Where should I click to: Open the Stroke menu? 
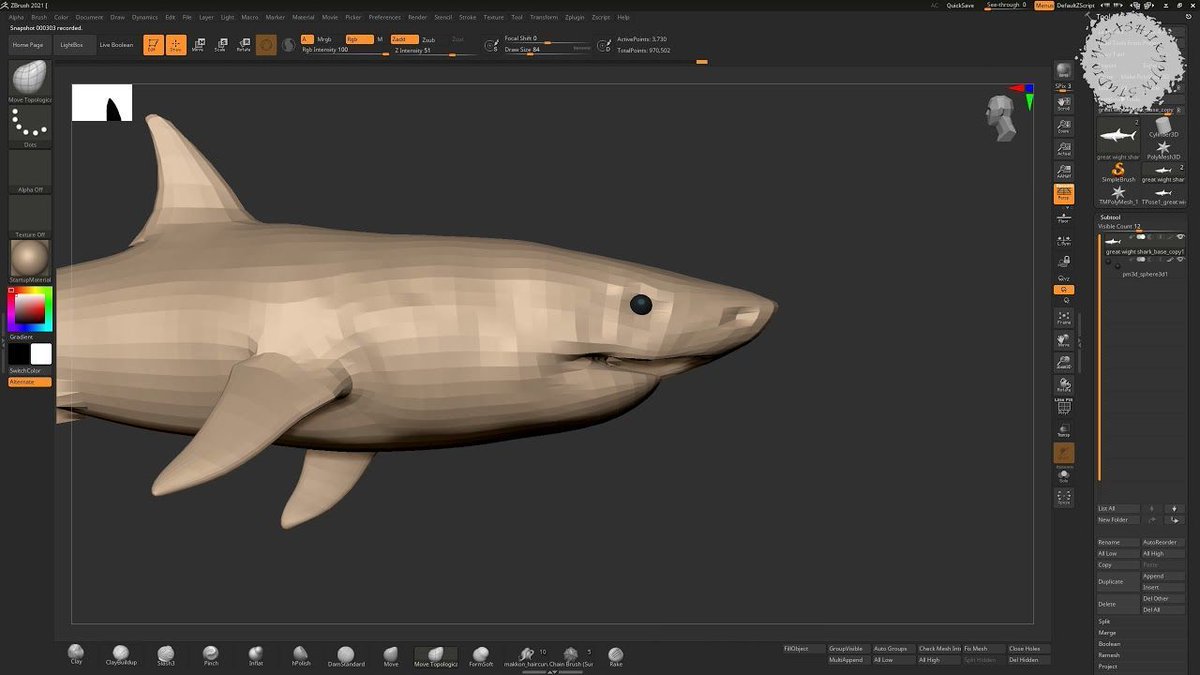click(467, 17)
